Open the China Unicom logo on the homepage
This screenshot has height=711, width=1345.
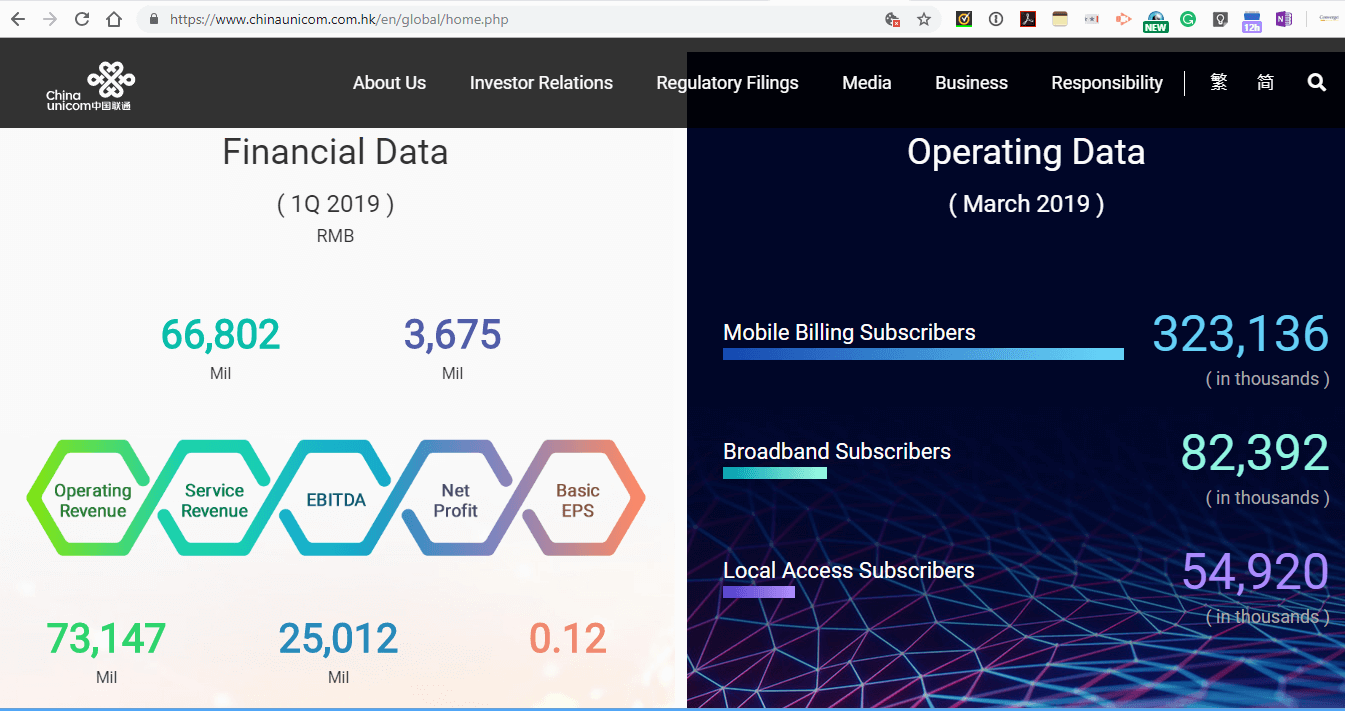[90, 84]
